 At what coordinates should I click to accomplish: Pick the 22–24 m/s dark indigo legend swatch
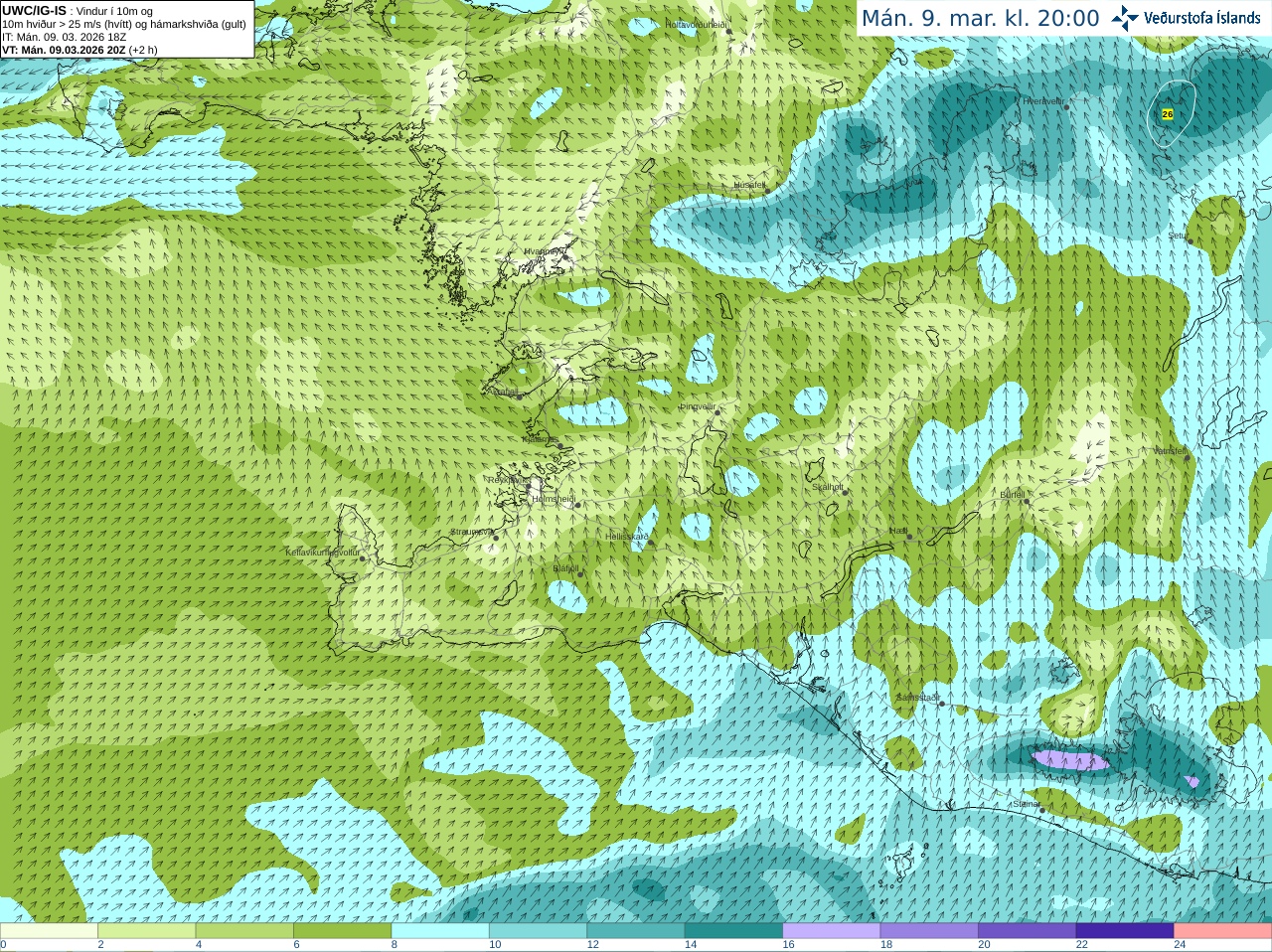(x=1125, y=931)
